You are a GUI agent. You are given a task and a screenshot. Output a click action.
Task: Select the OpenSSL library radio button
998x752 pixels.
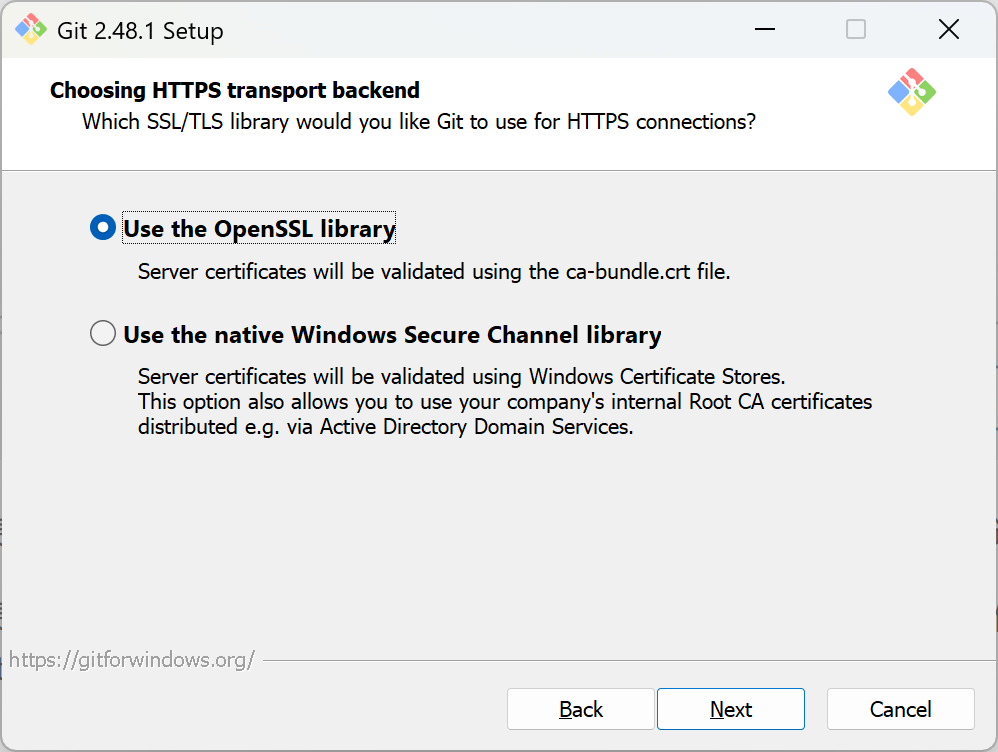click(x=103, y=229)
